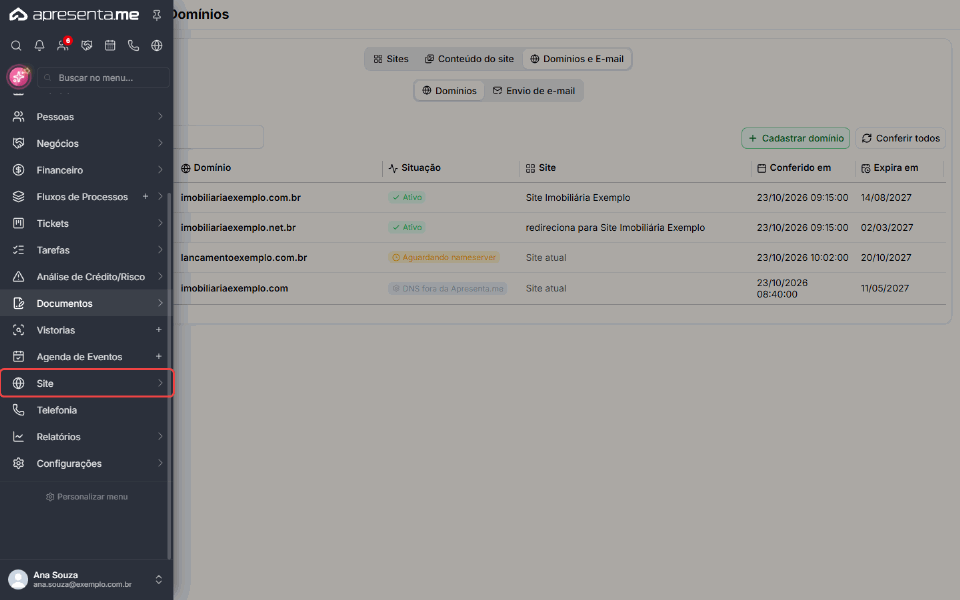Sort by Situação column header

tap(414, 168)
